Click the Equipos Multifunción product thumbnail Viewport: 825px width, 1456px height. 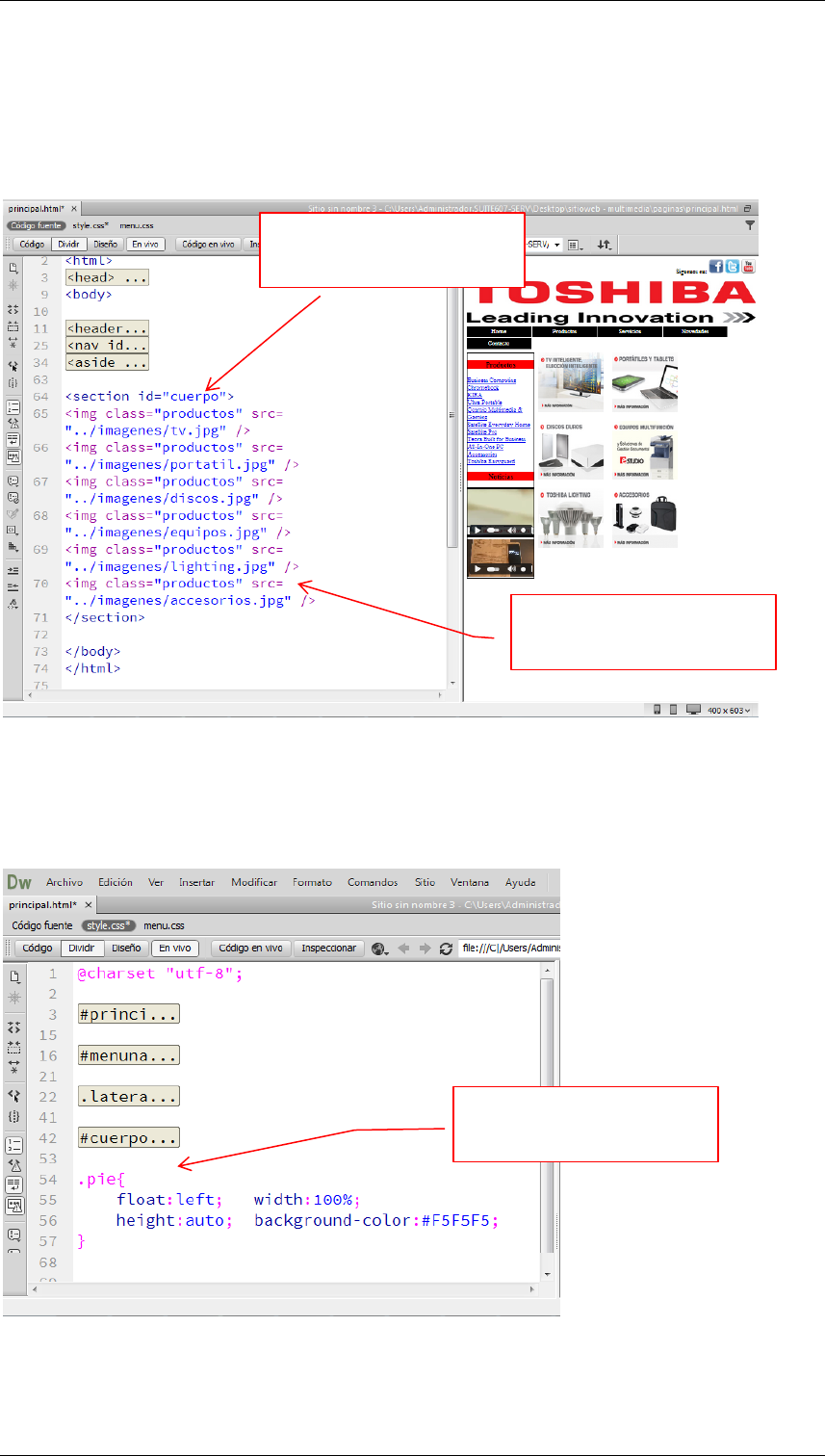coord(644,452)
